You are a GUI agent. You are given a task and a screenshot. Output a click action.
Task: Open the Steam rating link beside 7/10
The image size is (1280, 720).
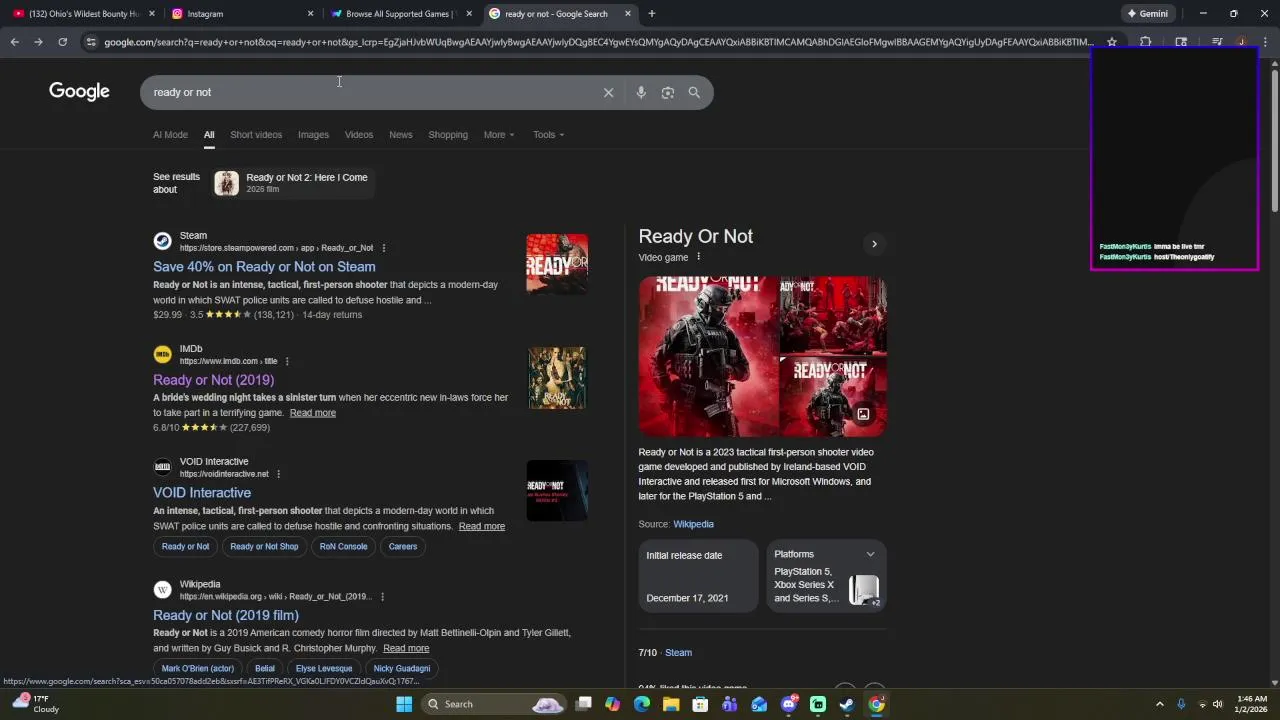[x=678, y=653]
